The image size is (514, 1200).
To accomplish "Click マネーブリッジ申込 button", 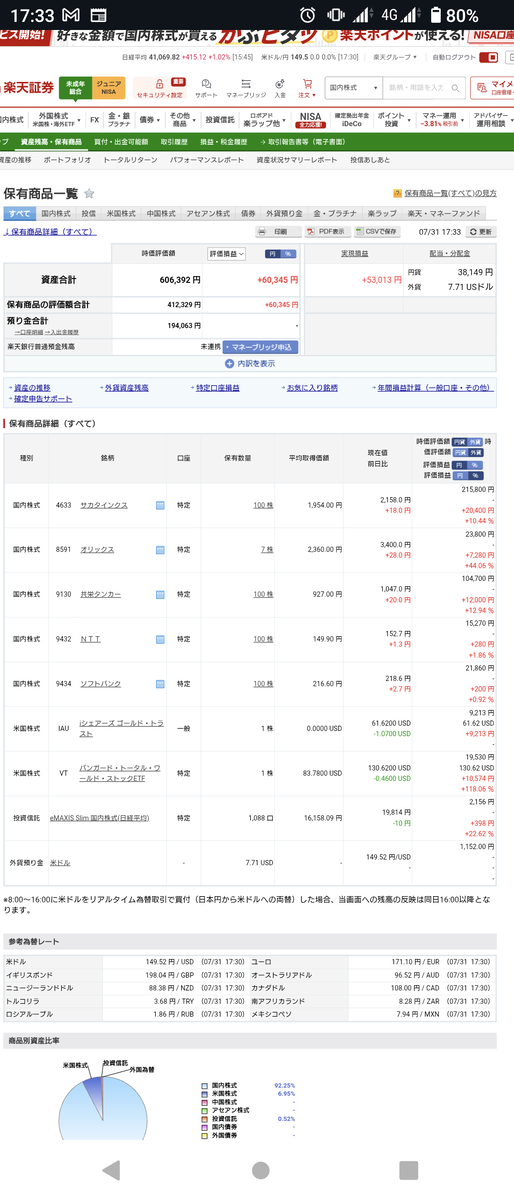I will tap(259, 346).
